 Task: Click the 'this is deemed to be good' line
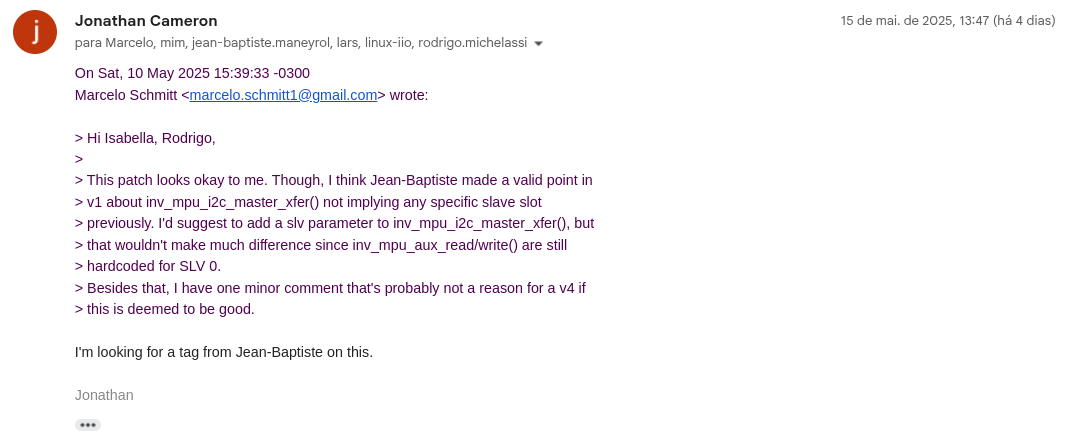point(165,310)
